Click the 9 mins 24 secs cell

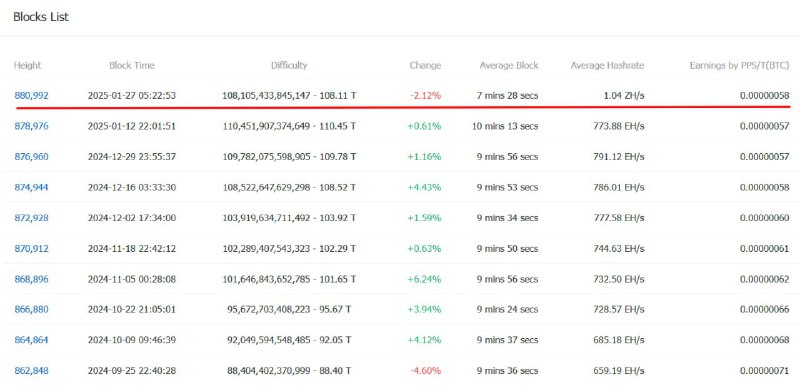point(507,310)
